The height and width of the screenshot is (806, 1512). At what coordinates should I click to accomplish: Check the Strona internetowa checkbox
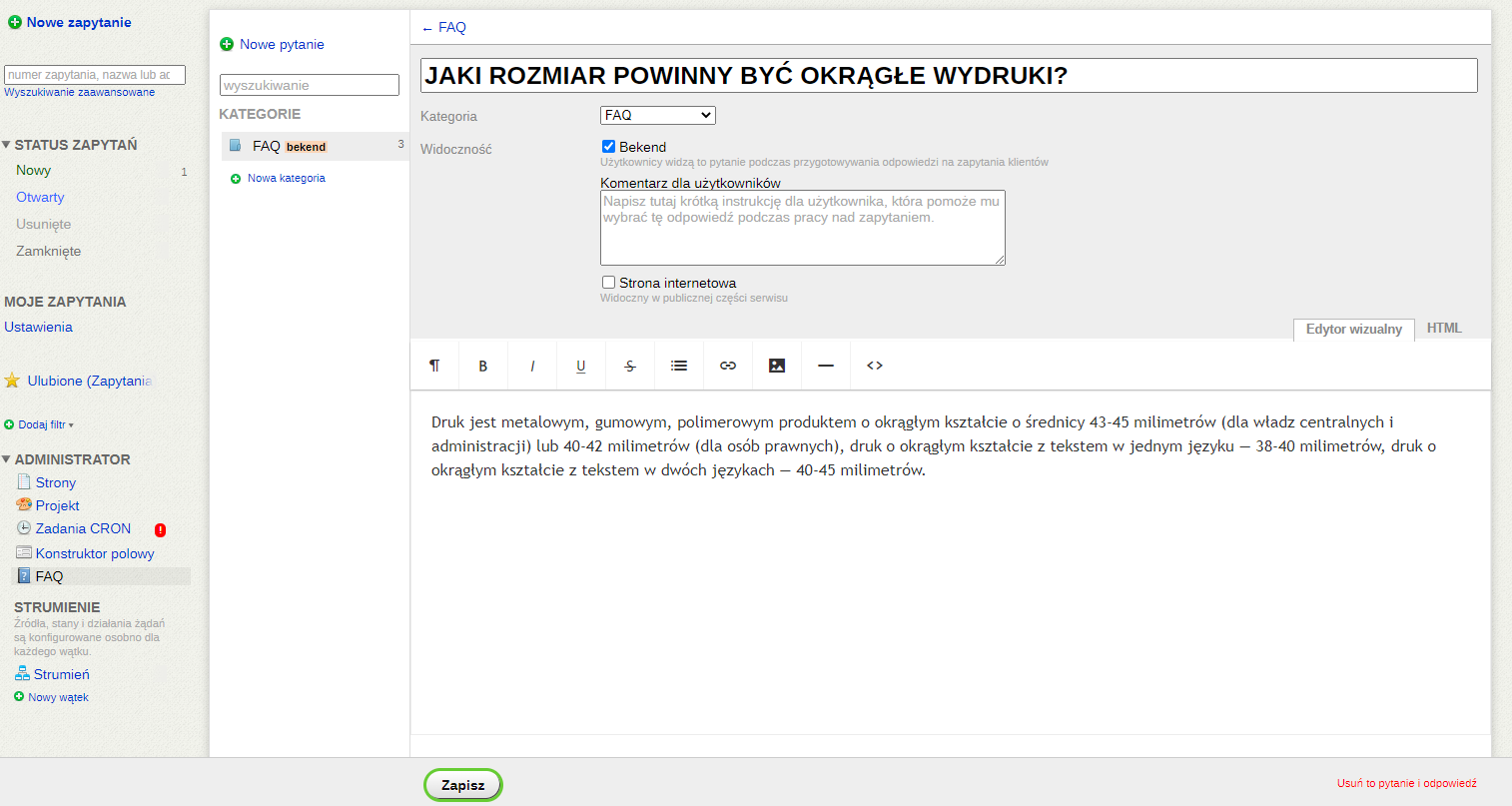[x=608, y=282]
